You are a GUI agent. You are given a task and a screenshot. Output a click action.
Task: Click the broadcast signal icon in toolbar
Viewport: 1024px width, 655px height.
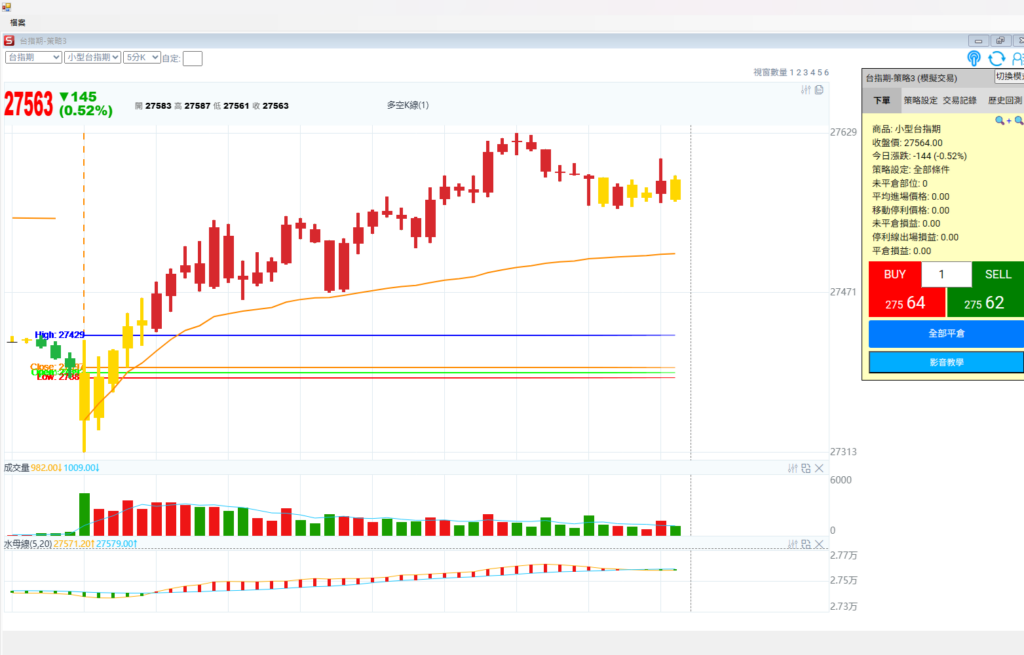tap(974, 59)
